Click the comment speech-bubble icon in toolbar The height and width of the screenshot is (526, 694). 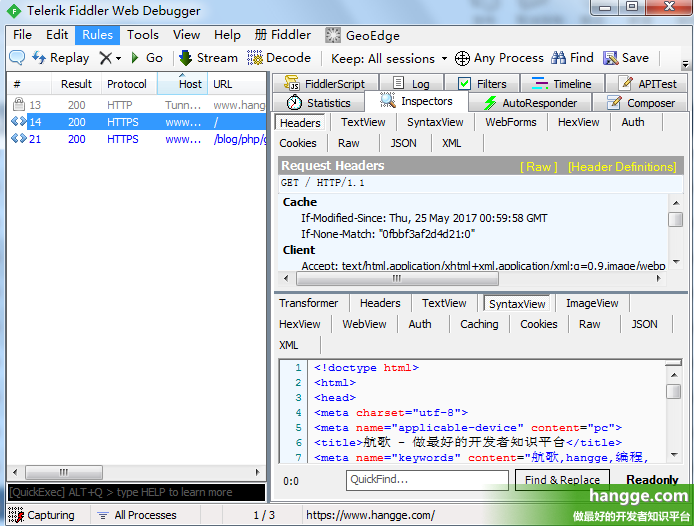[x=17, y=58]
